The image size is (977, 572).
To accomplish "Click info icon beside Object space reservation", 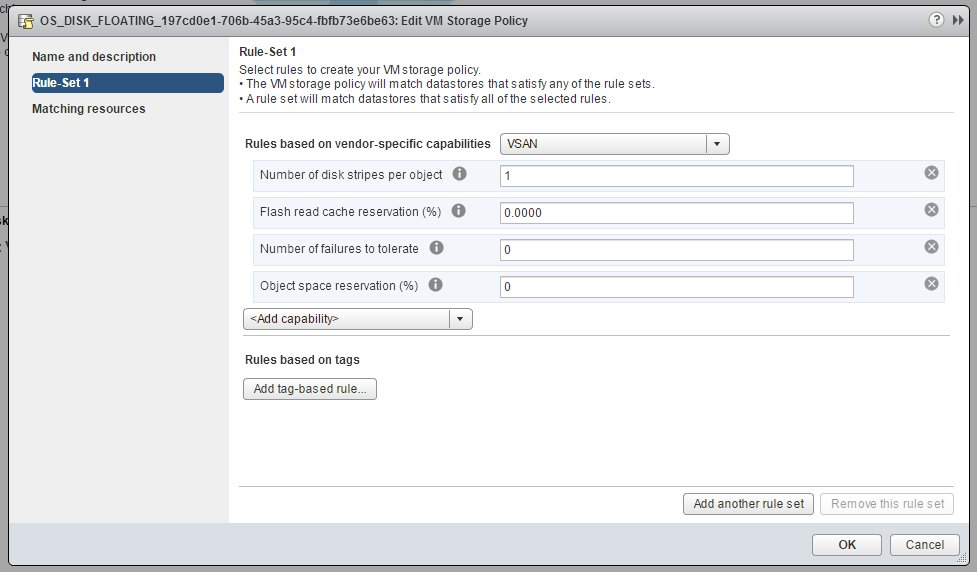I will click(436, 285).
